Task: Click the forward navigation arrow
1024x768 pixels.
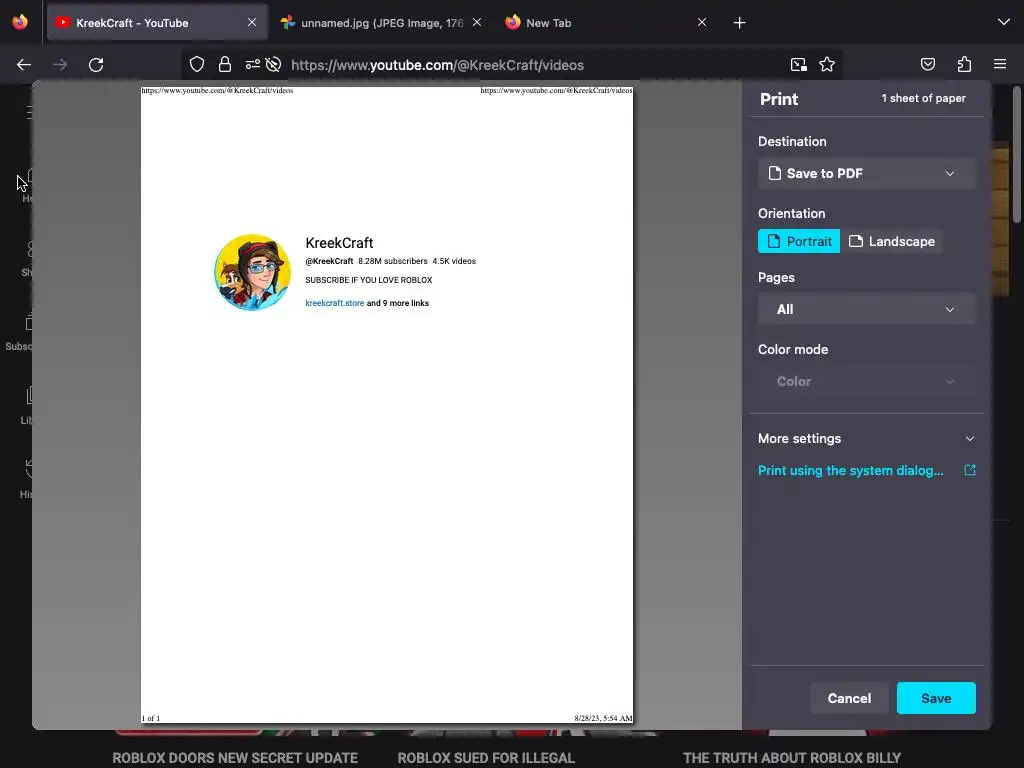Action: (60, 65)
